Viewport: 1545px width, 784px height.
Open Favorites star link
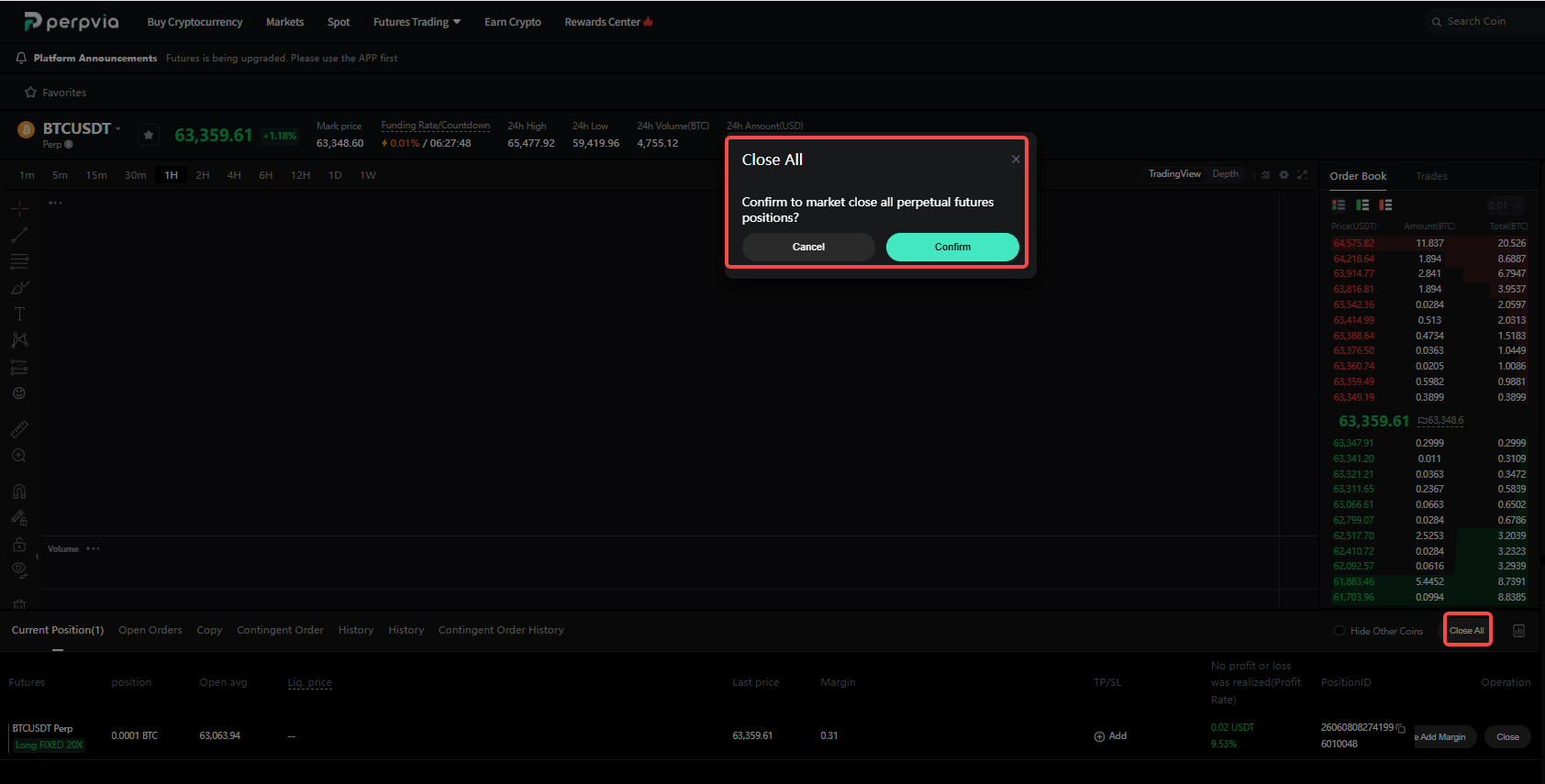click(x=55, y=93)
